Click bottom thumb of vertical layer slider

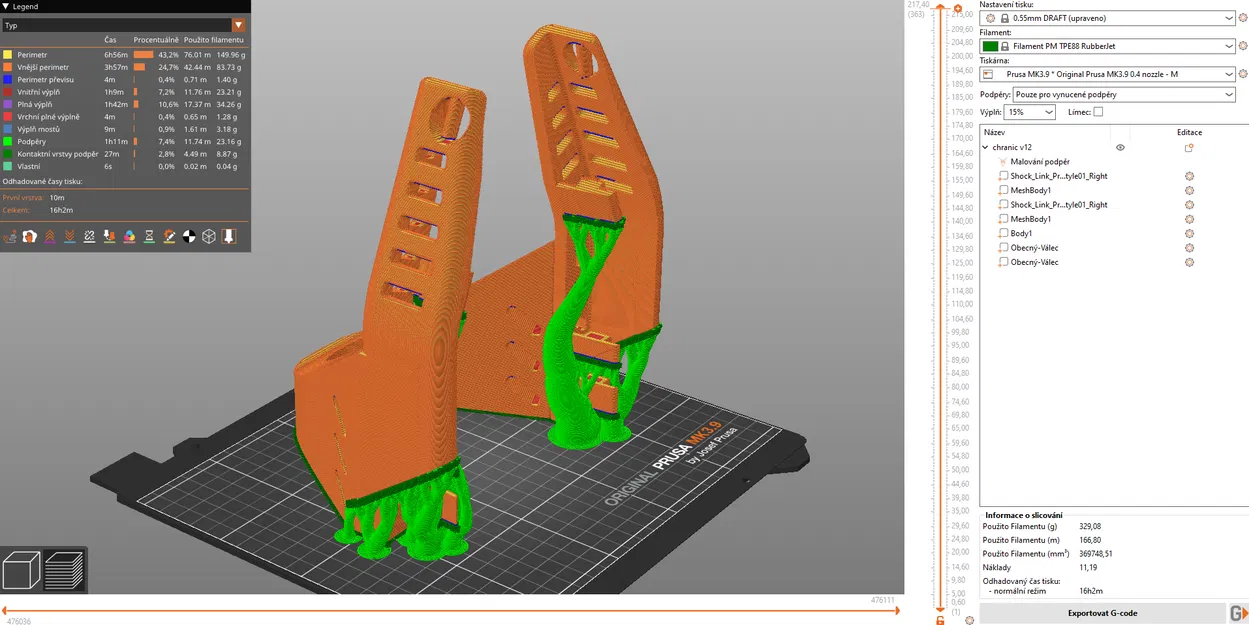tap(940, 609)
